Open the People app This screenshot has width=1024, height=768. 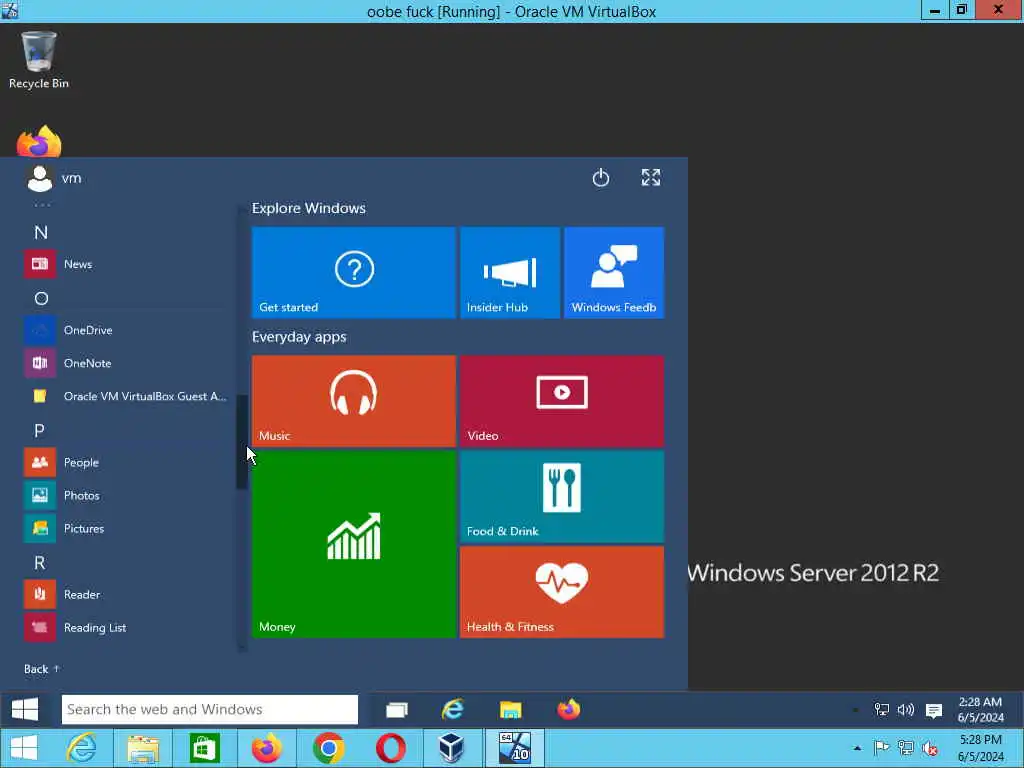tap(124, 462)
